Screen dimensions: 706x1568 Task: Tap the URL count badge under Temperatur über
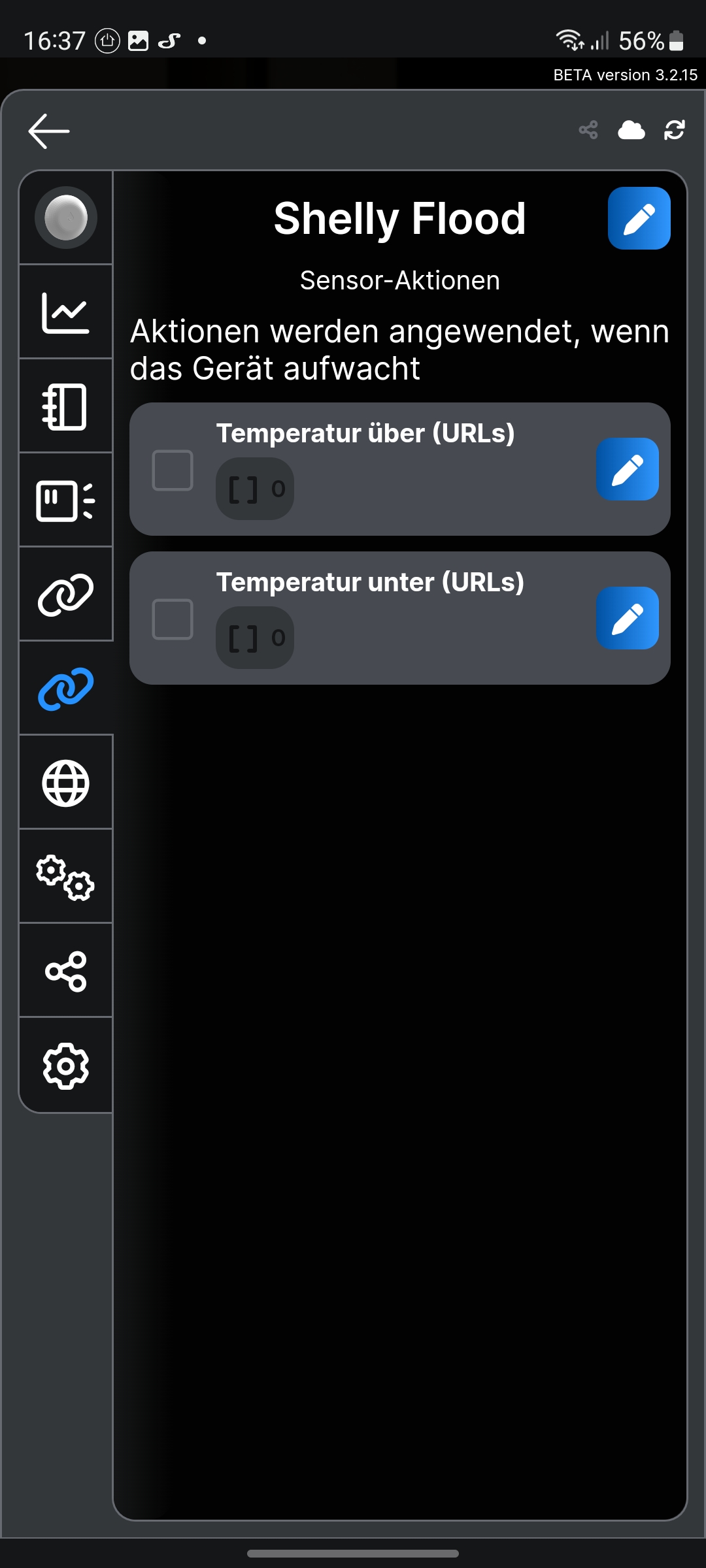tap(255, 489)
